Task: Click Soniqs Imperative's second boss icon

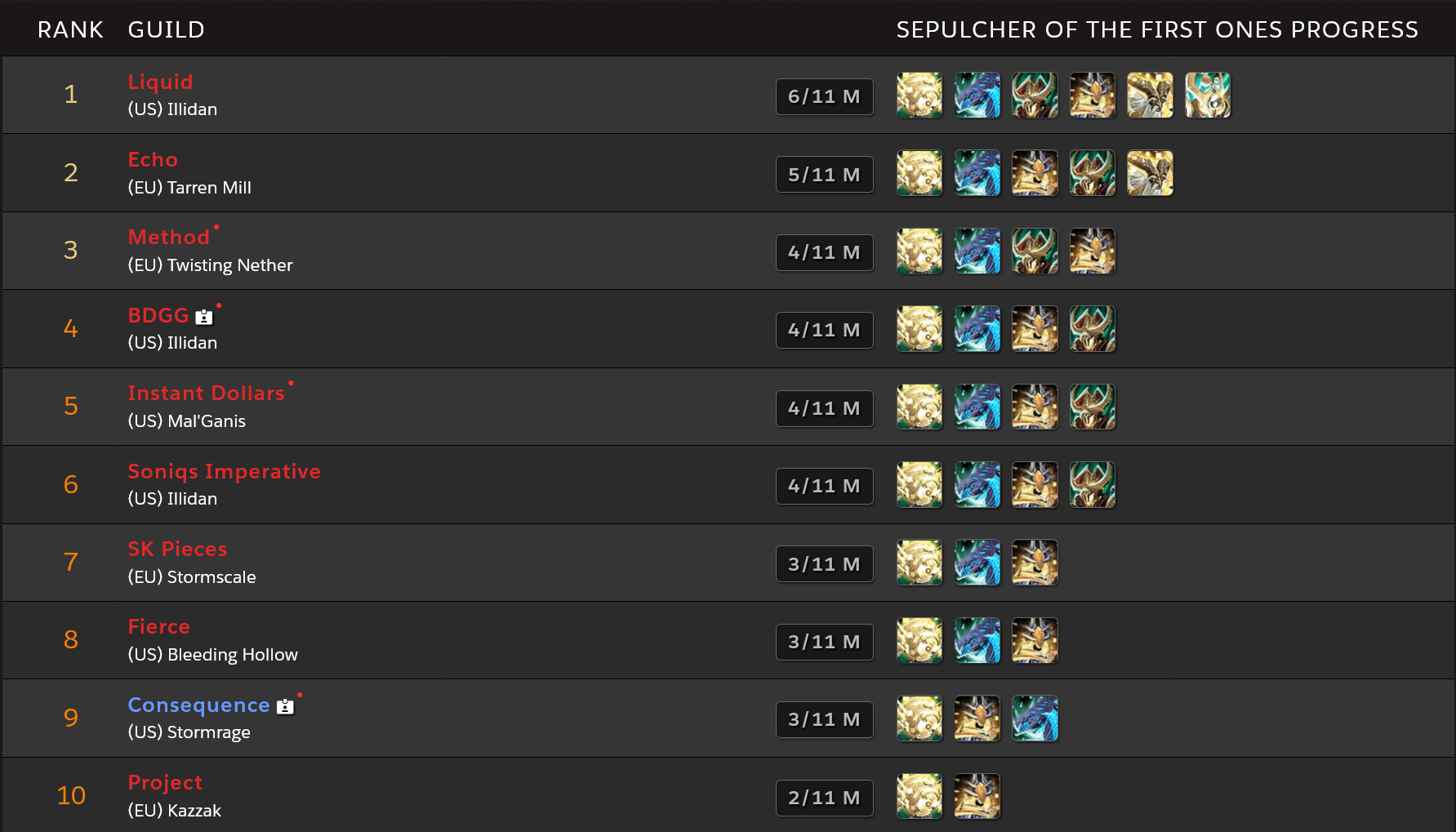Action: [977, 484]
